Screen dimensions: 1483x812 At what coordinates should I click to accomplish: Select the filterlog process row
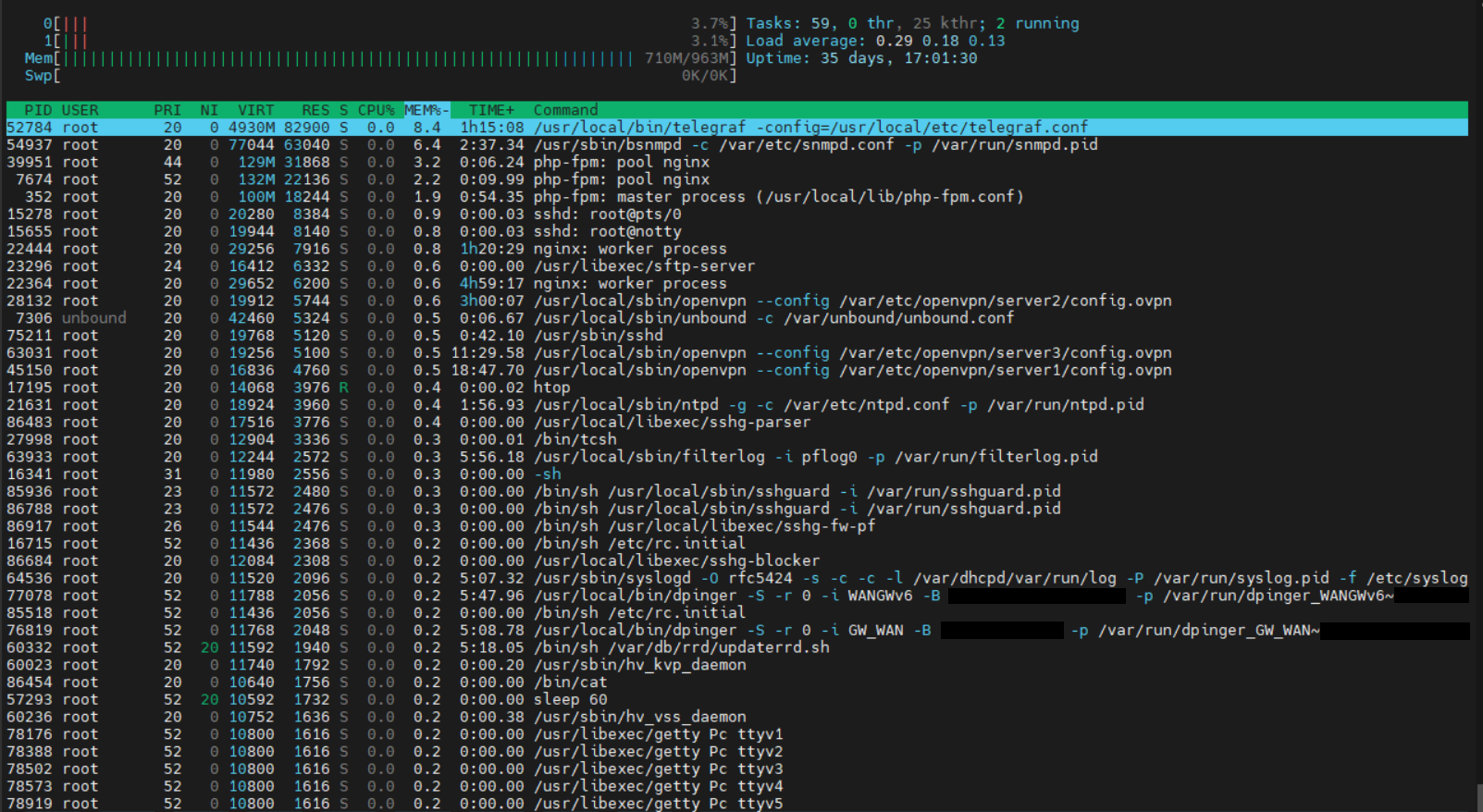(736, 457)
